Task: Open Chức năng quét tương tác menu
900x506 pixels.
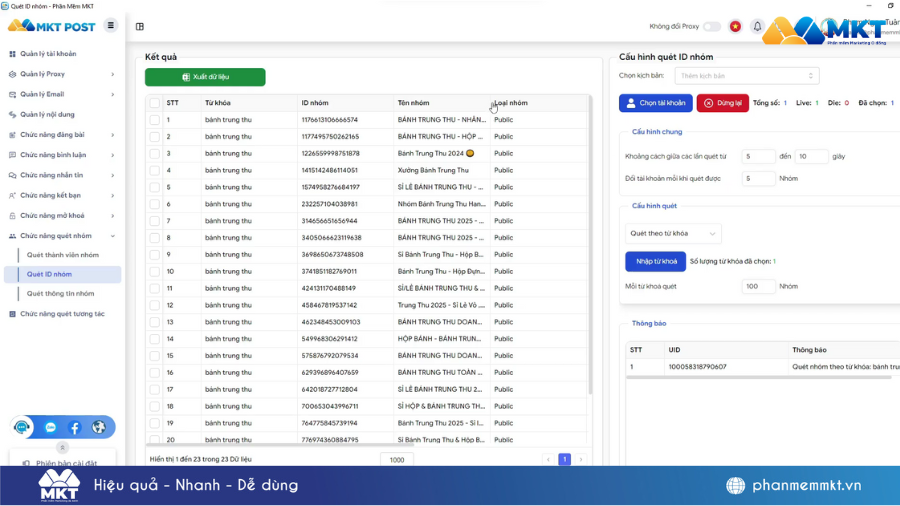Action: [x=63, y=314]
